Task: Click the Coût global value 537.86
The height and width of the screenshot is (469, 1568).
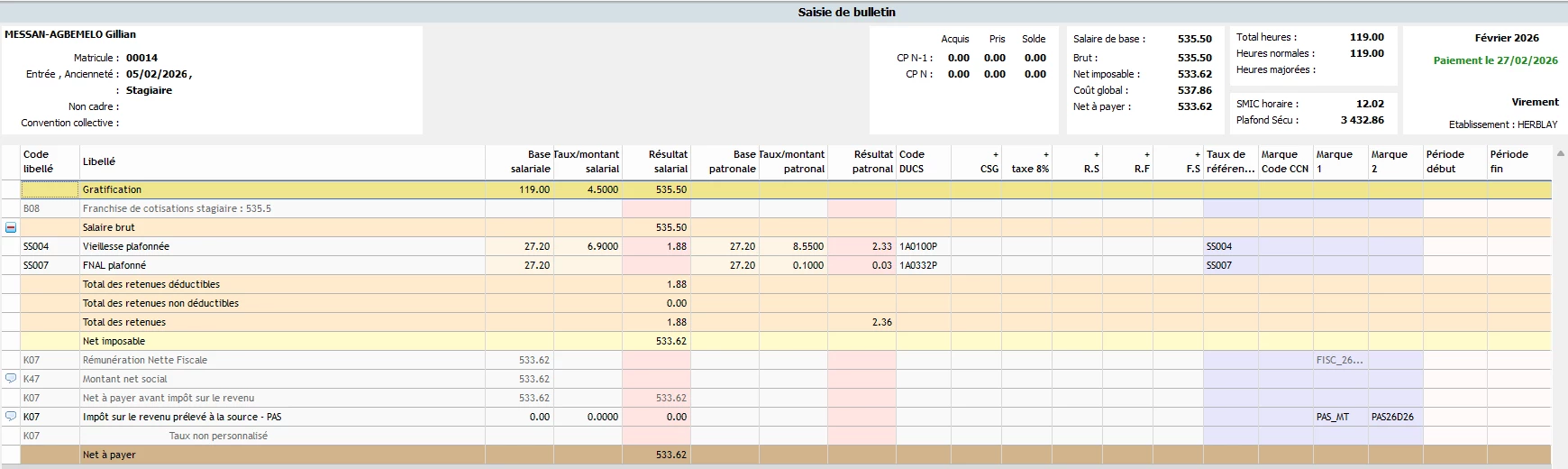Action: point(1195,90)
